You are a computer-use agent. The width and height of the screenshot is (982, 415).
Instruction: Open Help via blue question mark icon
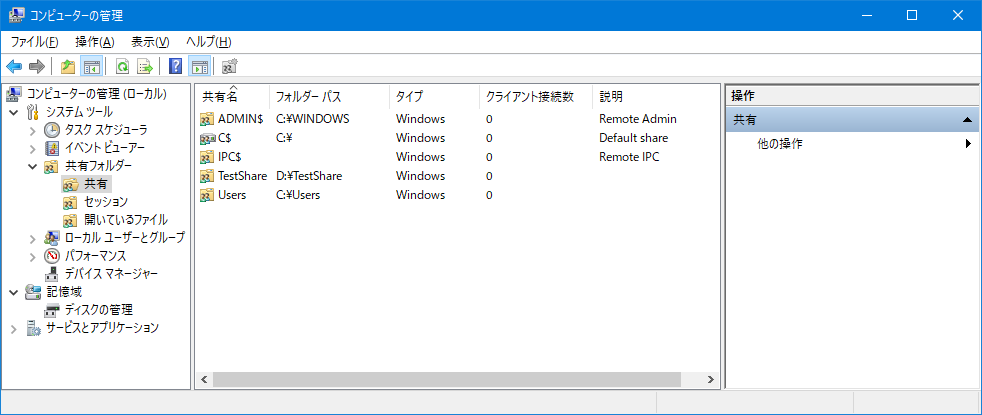pos(176,67)
